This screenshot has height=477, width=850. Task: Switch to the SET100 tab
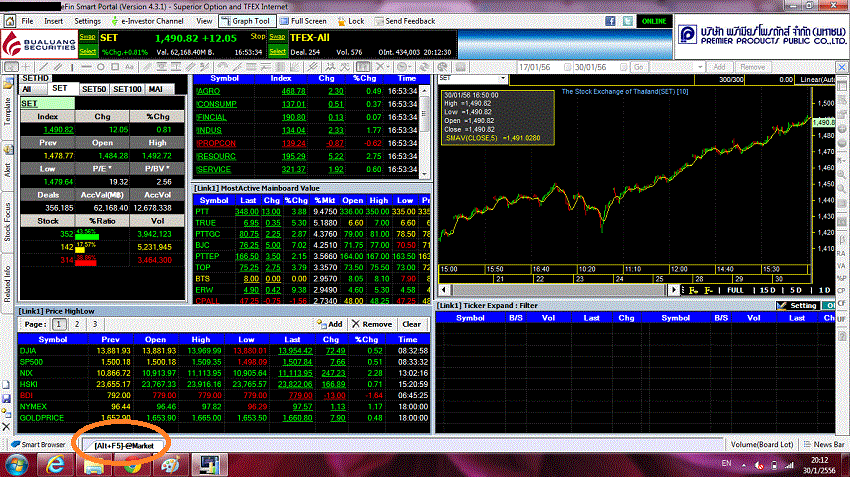point(127,89)
